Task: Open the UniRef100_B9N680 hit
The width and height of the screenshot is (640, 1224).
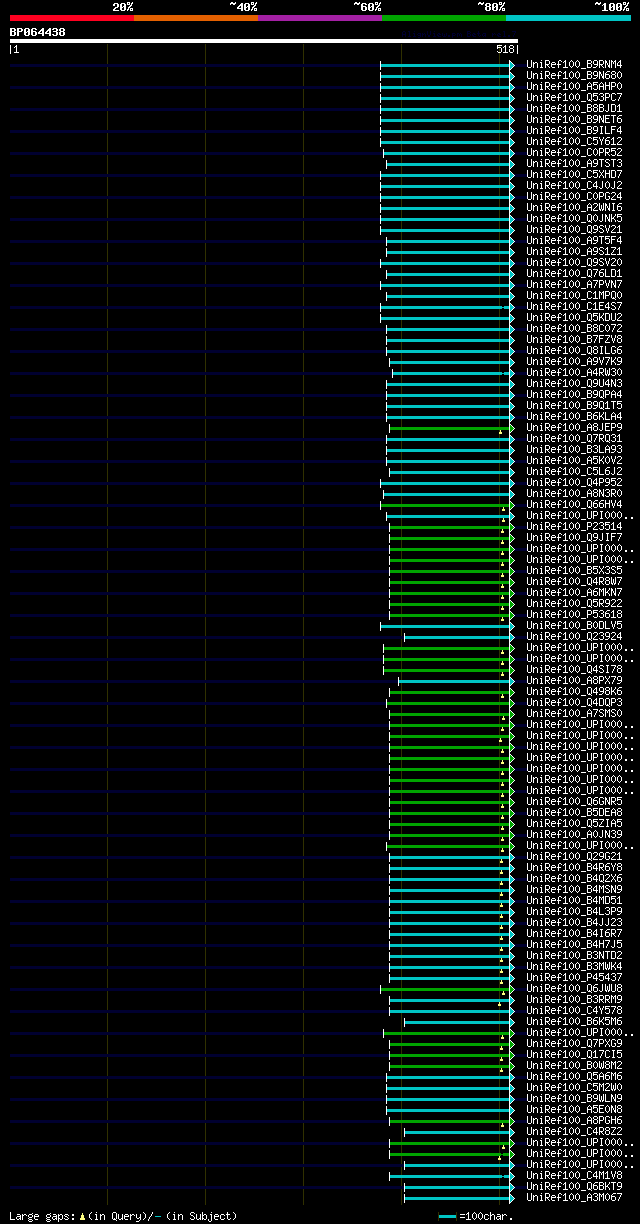Action: 574,75
